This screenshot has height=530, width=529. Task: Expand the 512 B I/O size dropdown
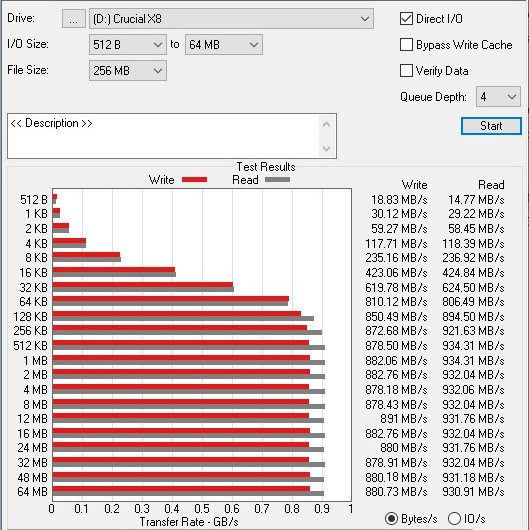click(128, 45)
